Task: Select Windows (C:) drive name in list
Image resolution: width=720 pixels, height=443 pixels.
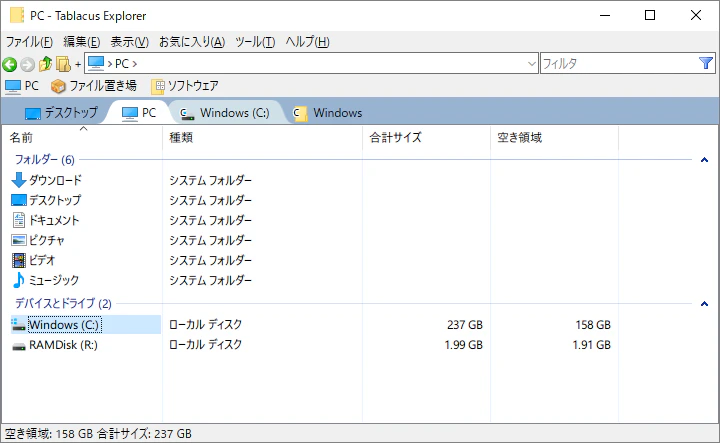Action: click(64, 325)
